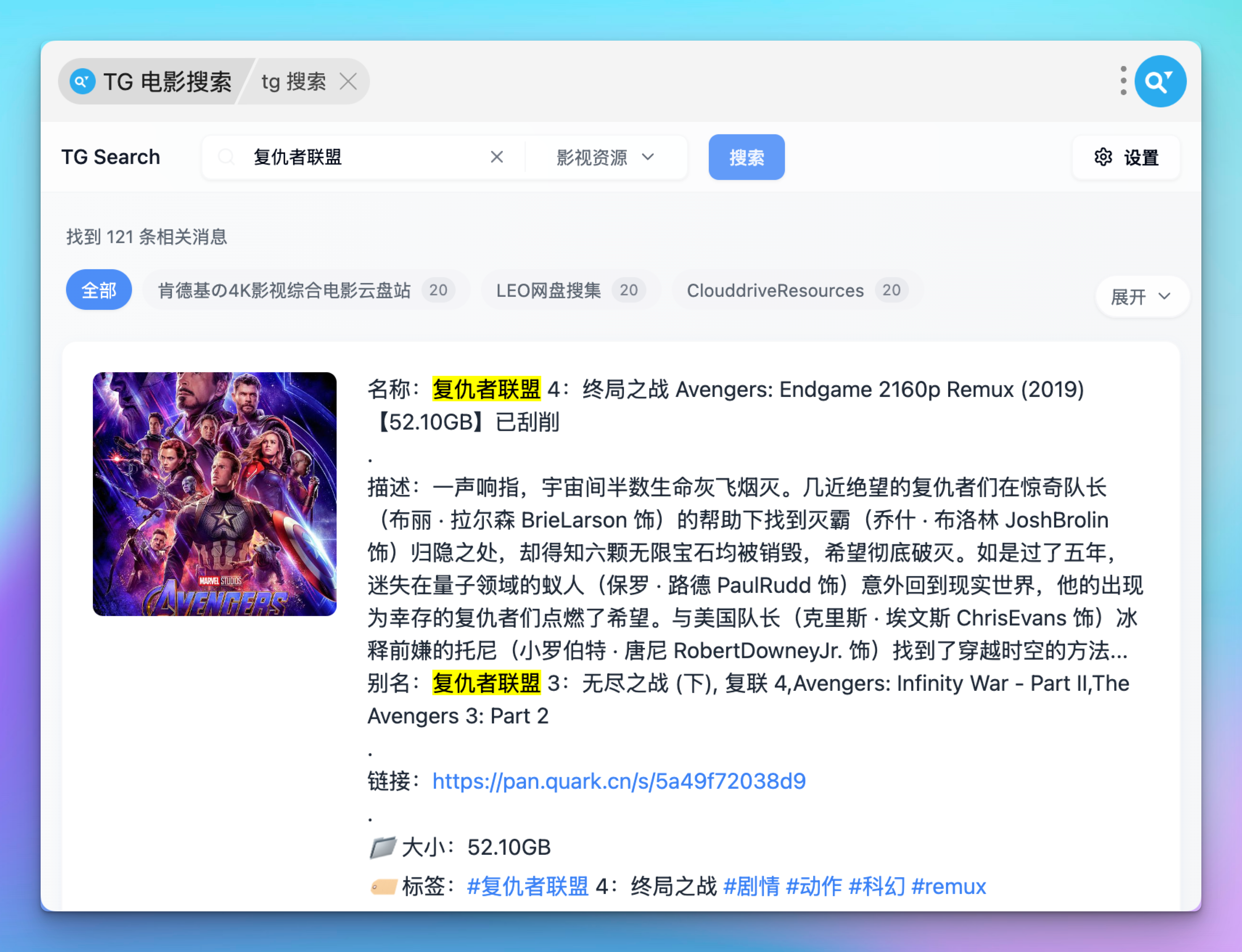The width and height of the screenshot is (1242, 952).
Task: Click the #remux tag
Action: tap(949, 886)
